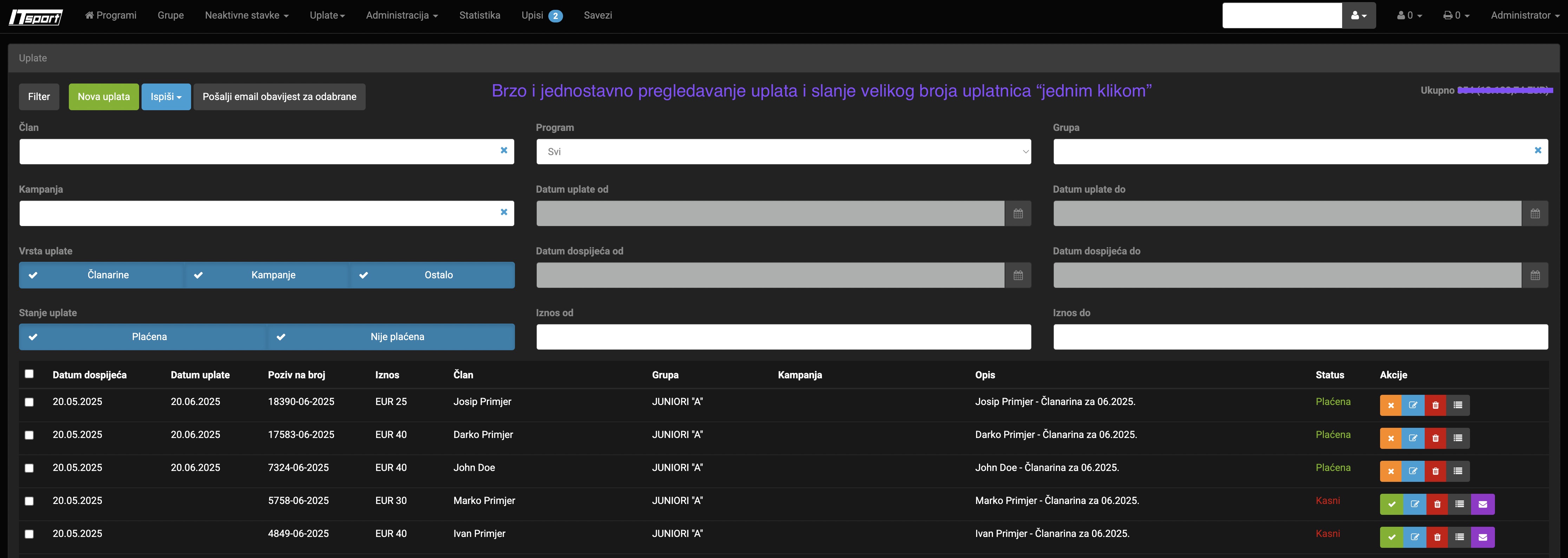The height and width of the screenshot is (558, 1568).
Task: Clear the Član filter field
Action: coord(504,151)
